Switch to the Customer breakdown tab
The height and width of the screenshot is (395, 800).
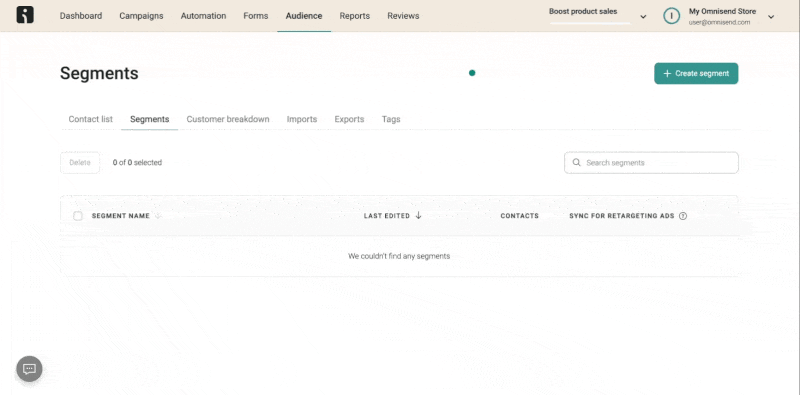pyautogui.click(x=228, y=119)
